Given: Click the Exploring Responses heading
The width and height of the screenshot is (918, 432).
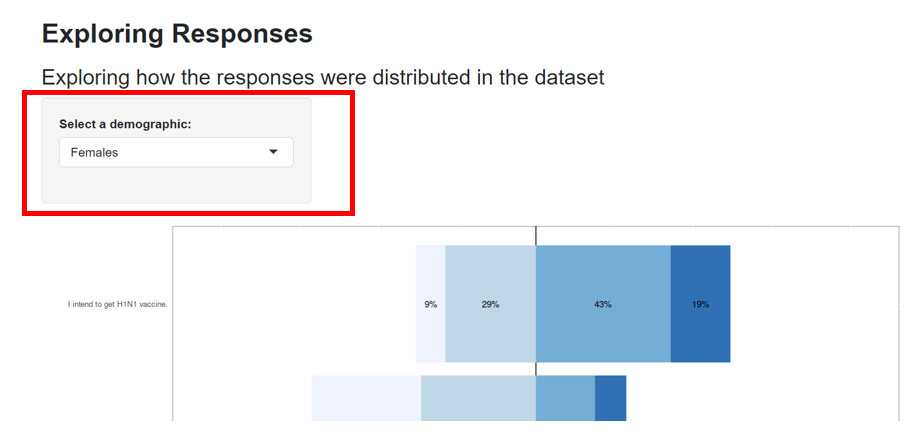Looking at the screenshot, I should [177, 33].
